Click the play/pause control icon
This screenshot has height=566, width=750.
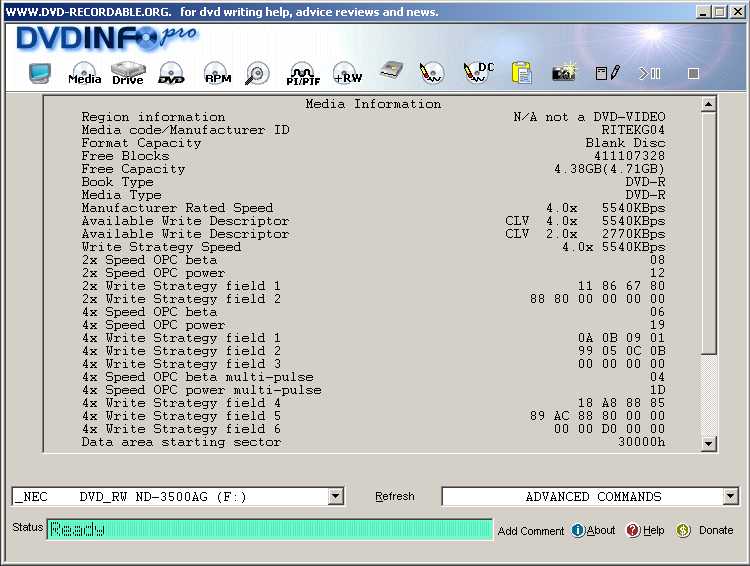coord(650,74)
